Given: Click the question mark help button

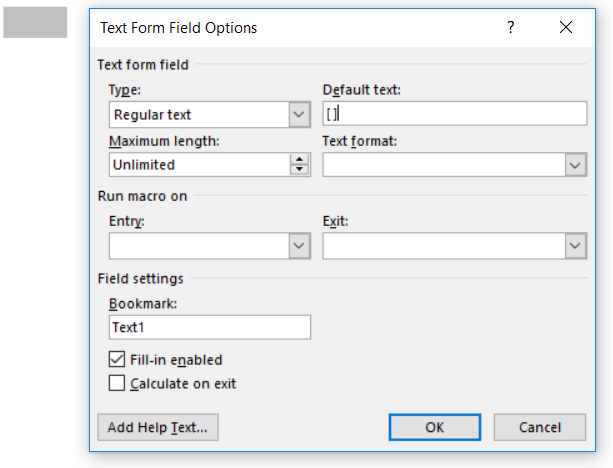Looking at the screenshot, I should pyautogui.click(x=511, y=28).
